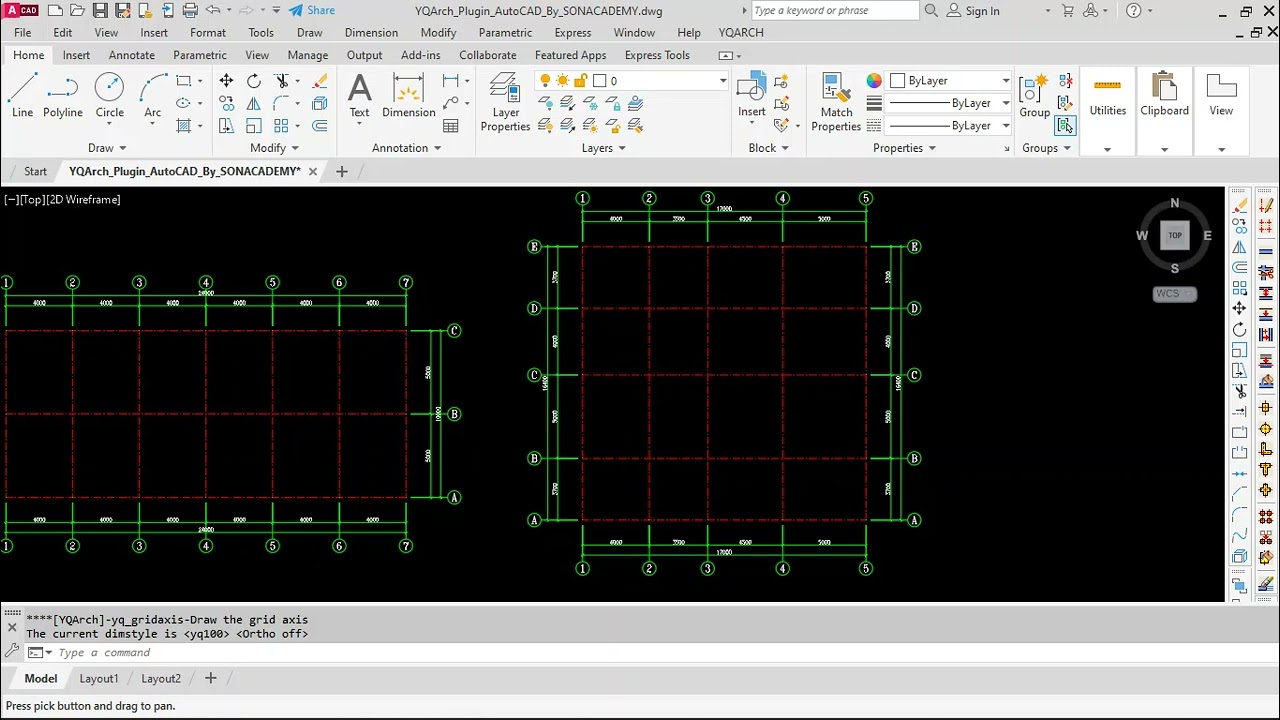Switch to the Add-ins ribbon tab
Screen dimensions: 1280x720
pyautogui.click(x=420, y=55)
